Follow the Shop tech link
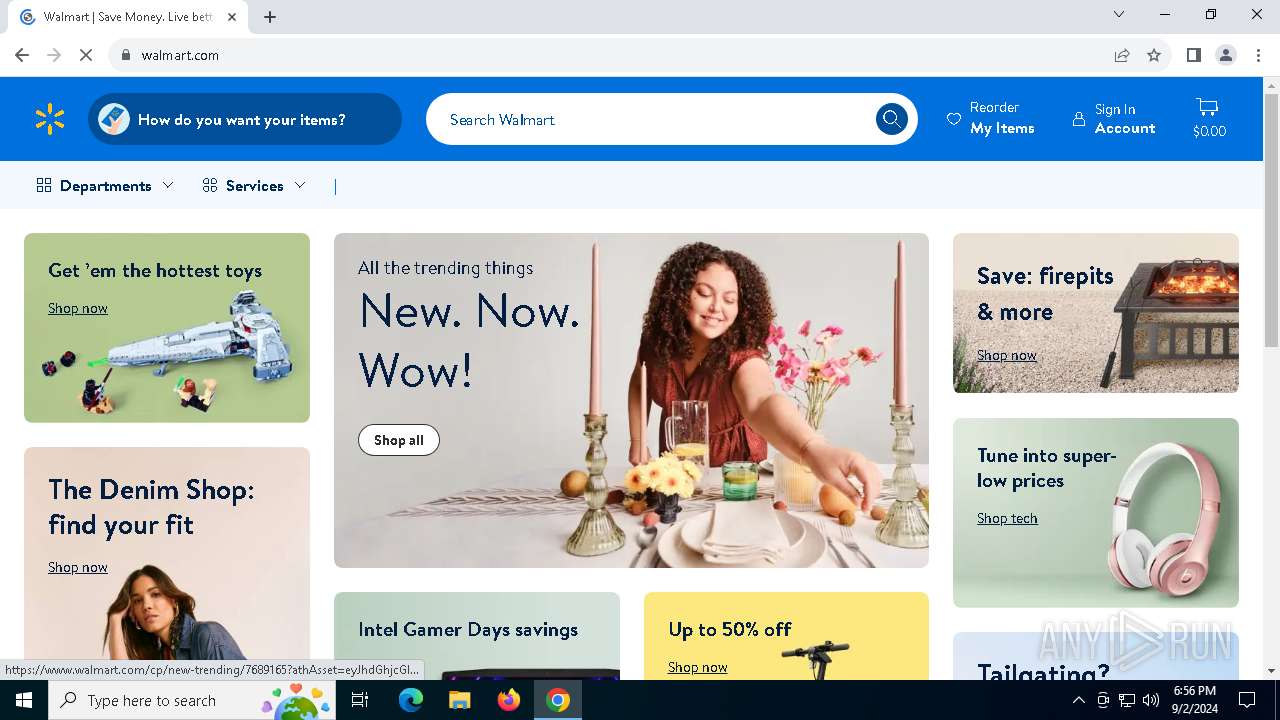The image size is (1280, 720). pyautogui.click(x=1007, y=518)
